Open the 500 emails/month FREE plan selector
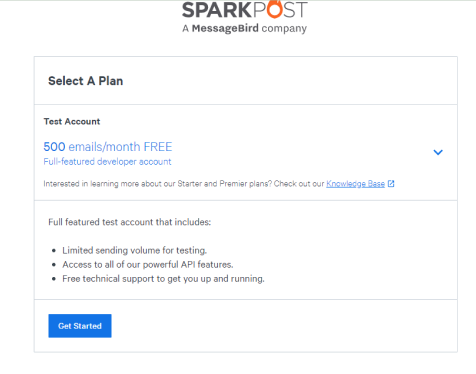Screen dimensions: 476x374 tap(243, 152)
